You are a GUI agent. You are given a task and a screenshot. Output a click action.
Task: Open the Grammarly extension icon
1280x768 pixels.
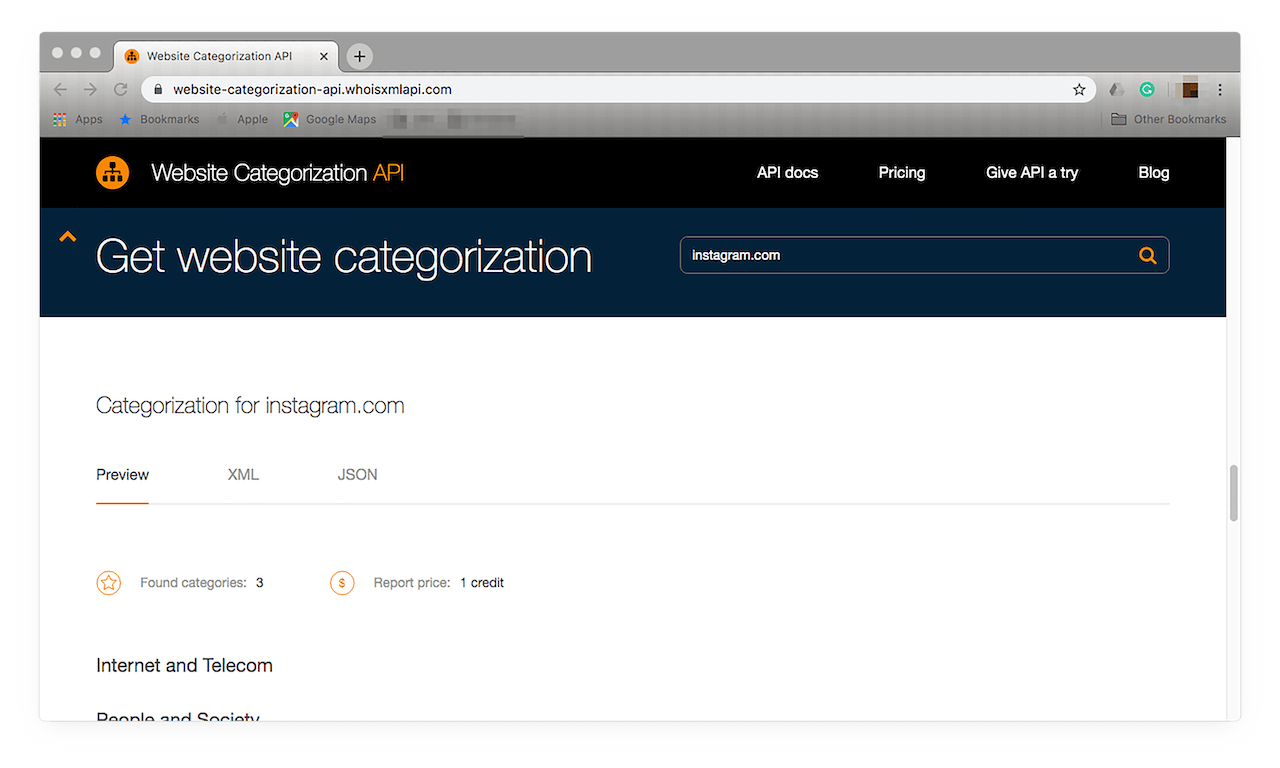1147,90
